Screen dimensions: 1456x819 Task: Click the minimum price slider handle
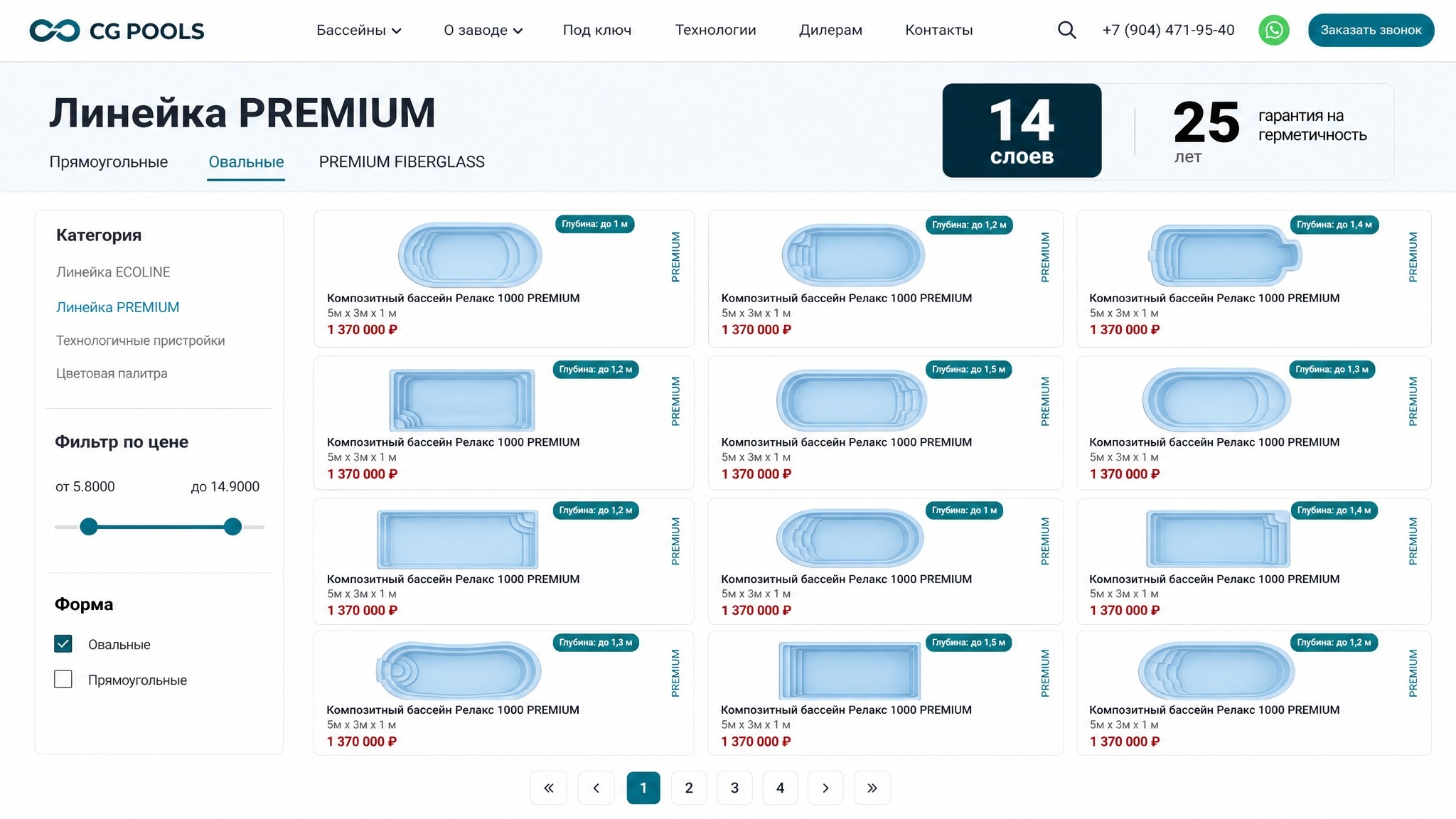89,527
